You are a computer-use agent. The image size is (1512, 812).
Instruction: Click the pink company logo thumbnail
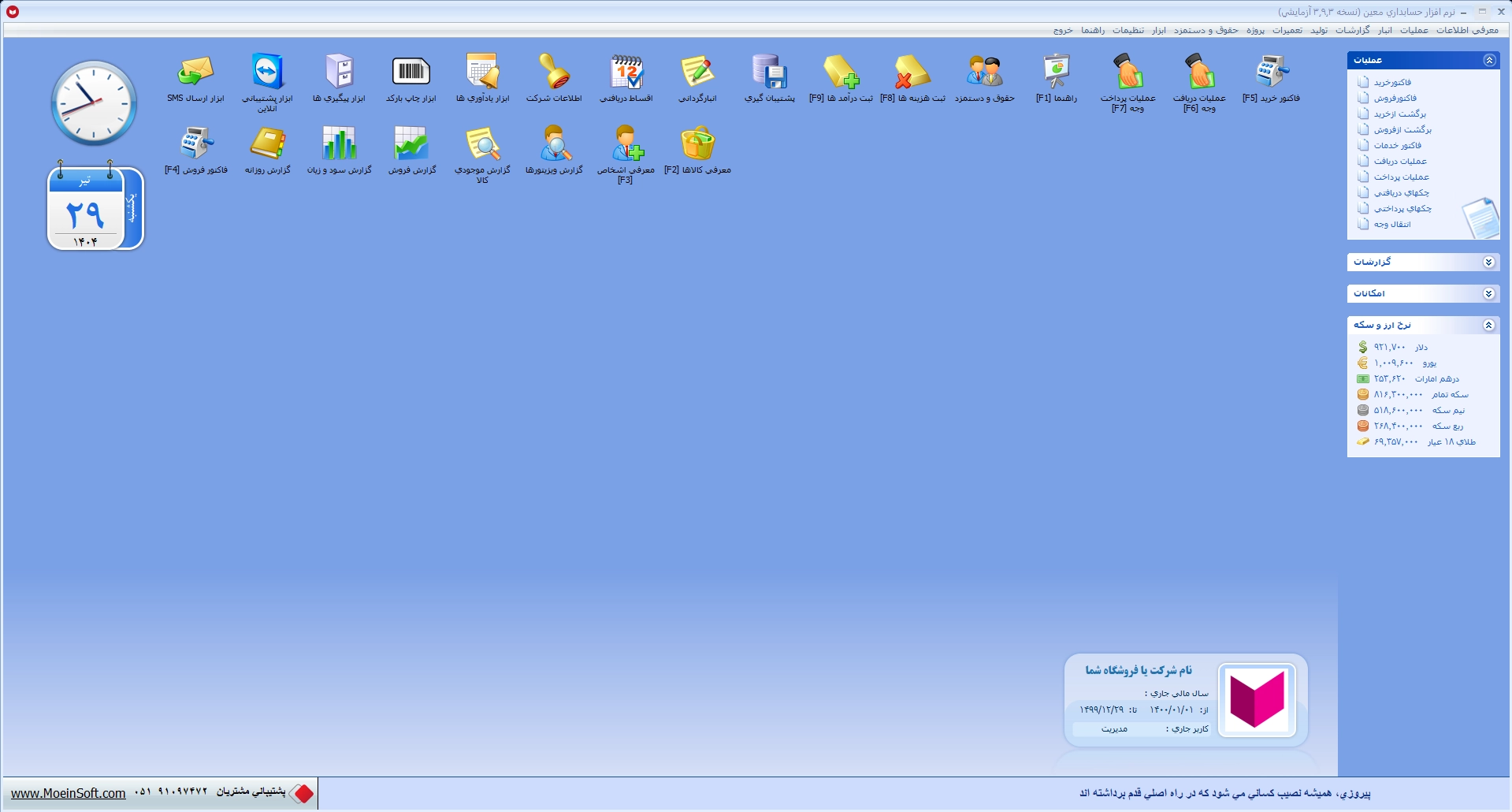[x=1257, y=700]
